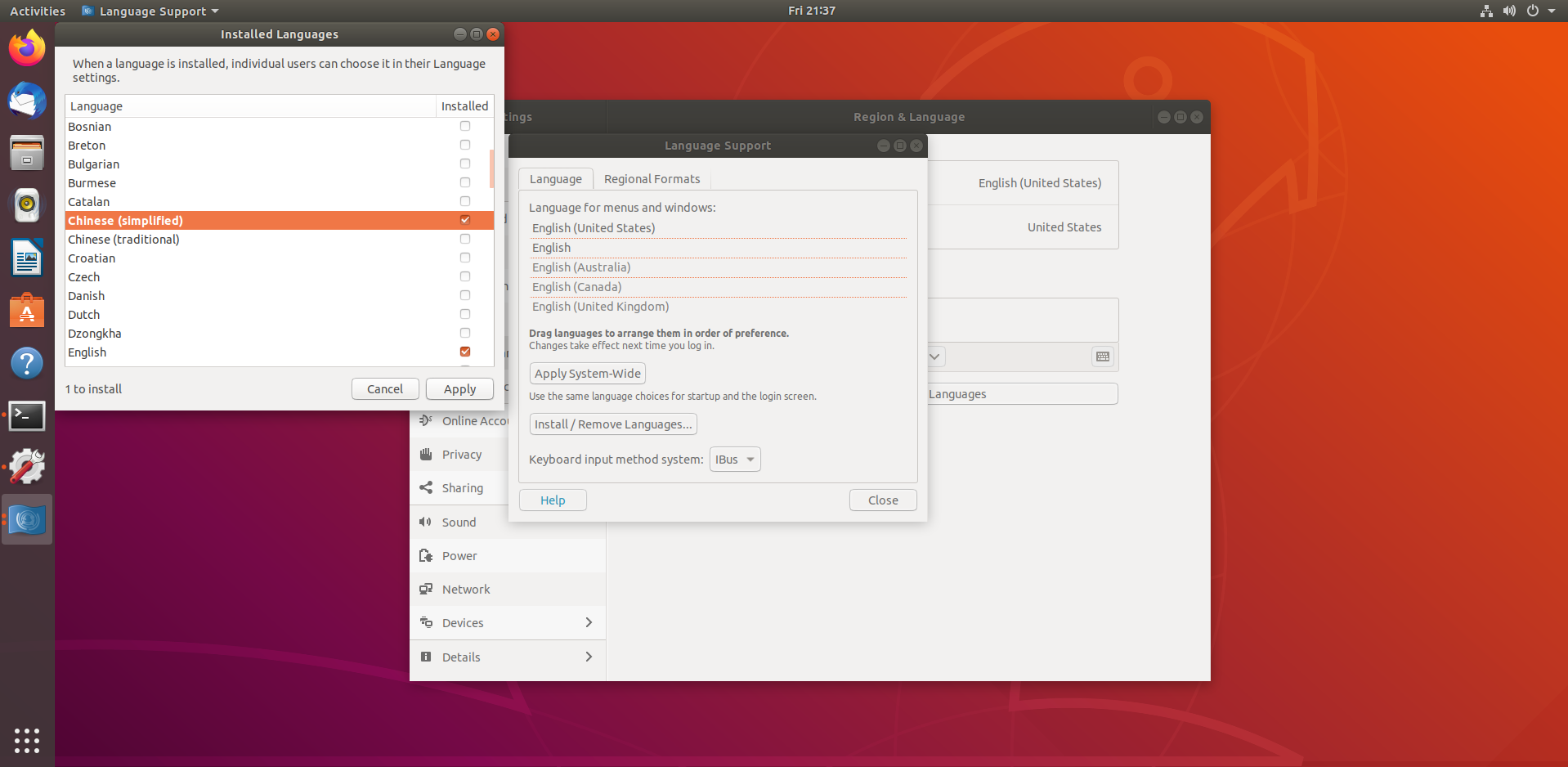Click the Language Support dock icon
The width and height of the screenshot is (1568, 767).
pos(27,520)
